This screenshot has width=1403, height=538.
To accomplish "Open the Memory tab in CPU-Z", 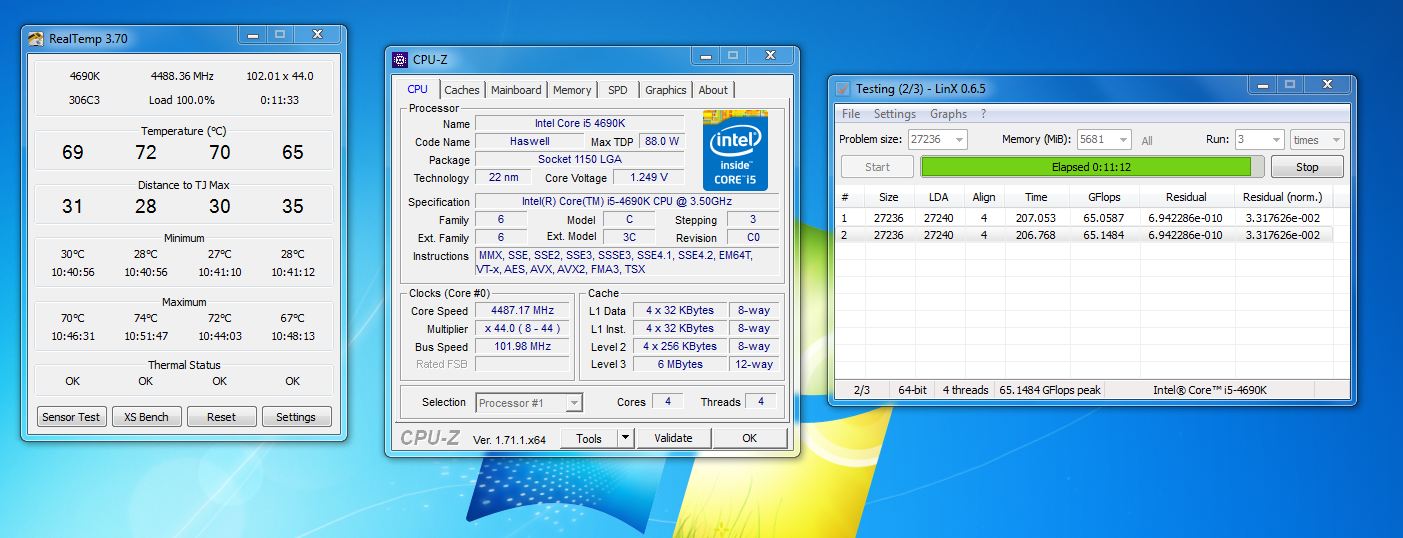I will pyautogui.click(x=572, y=90).
